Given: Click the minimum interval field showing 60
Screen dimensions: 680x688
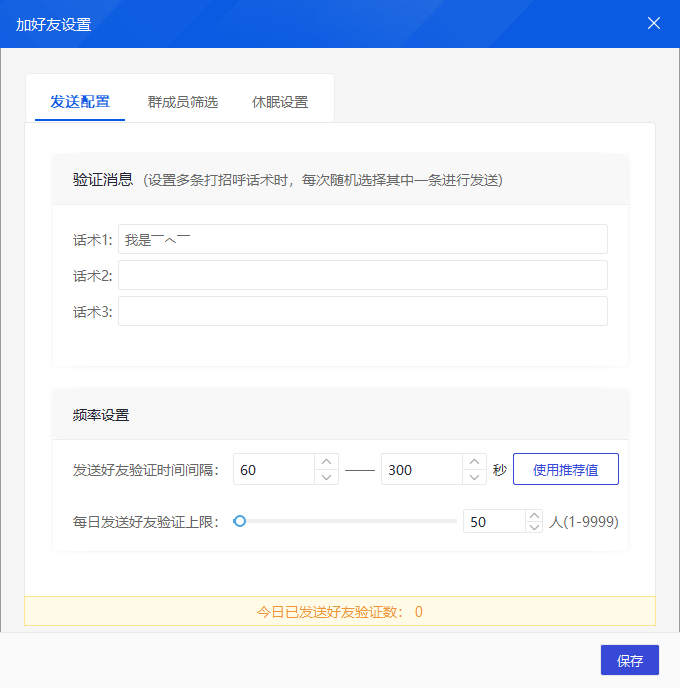Looking at the screenshot, I should (x=274, y=470).
